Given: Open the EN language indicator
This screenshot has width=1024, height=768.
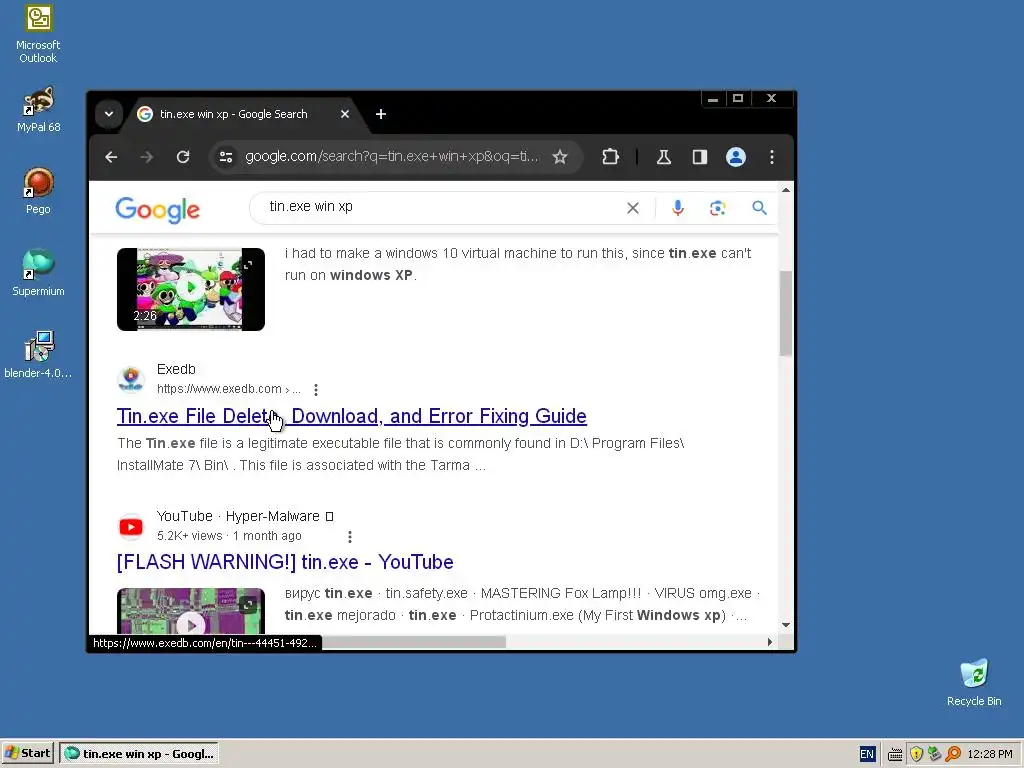Looking at the screenshot, I should (867, 754).
